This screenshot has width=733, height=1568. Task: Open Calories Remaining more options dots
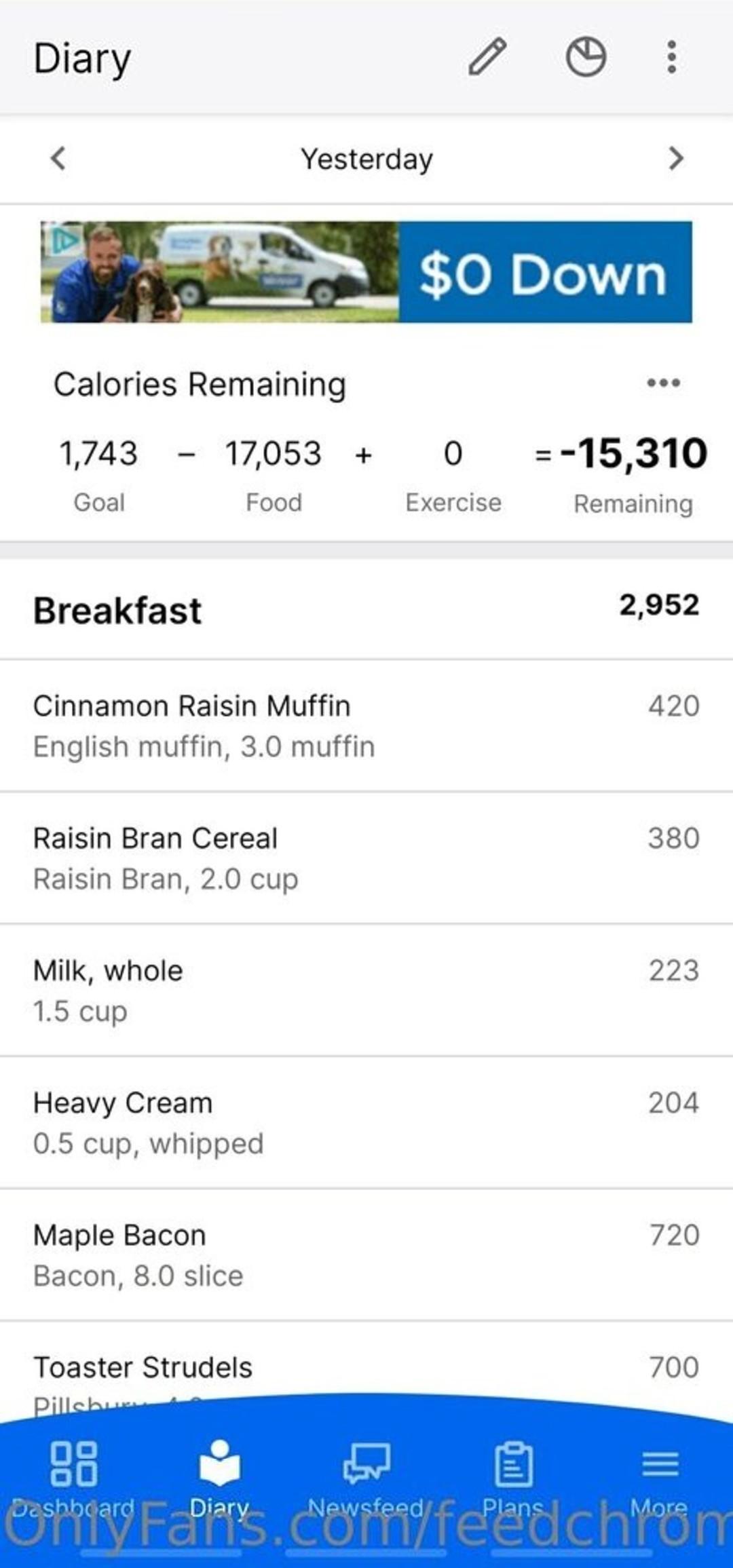pos(663,383)
